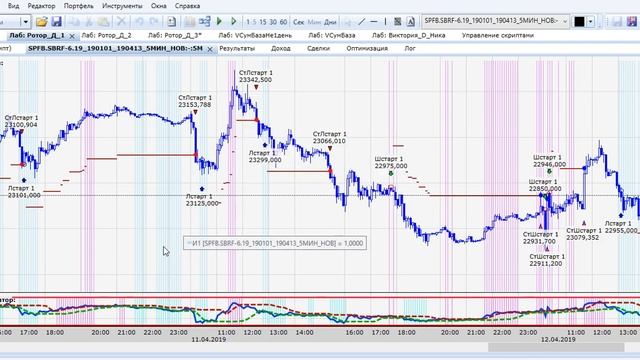640x360 pixels.
Task: Click the black color swatch
Action: tap(579, 22)
